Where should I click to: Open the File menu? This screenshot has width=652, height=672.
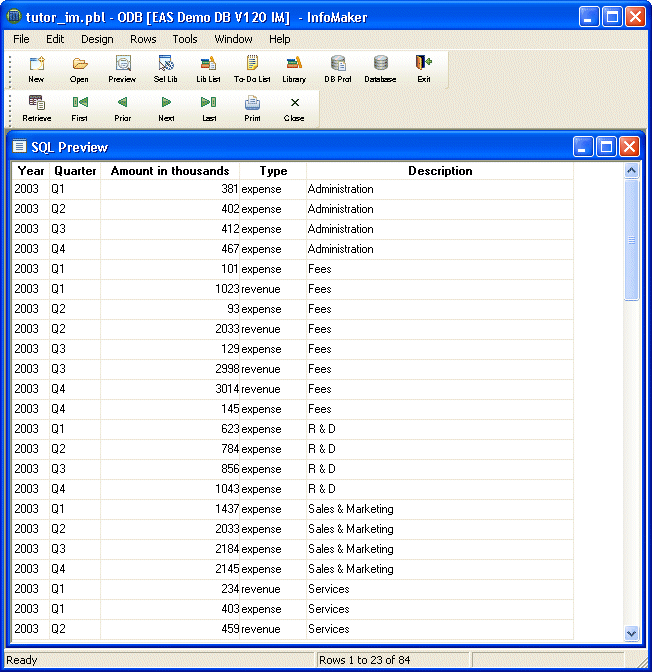click(21, 39)
